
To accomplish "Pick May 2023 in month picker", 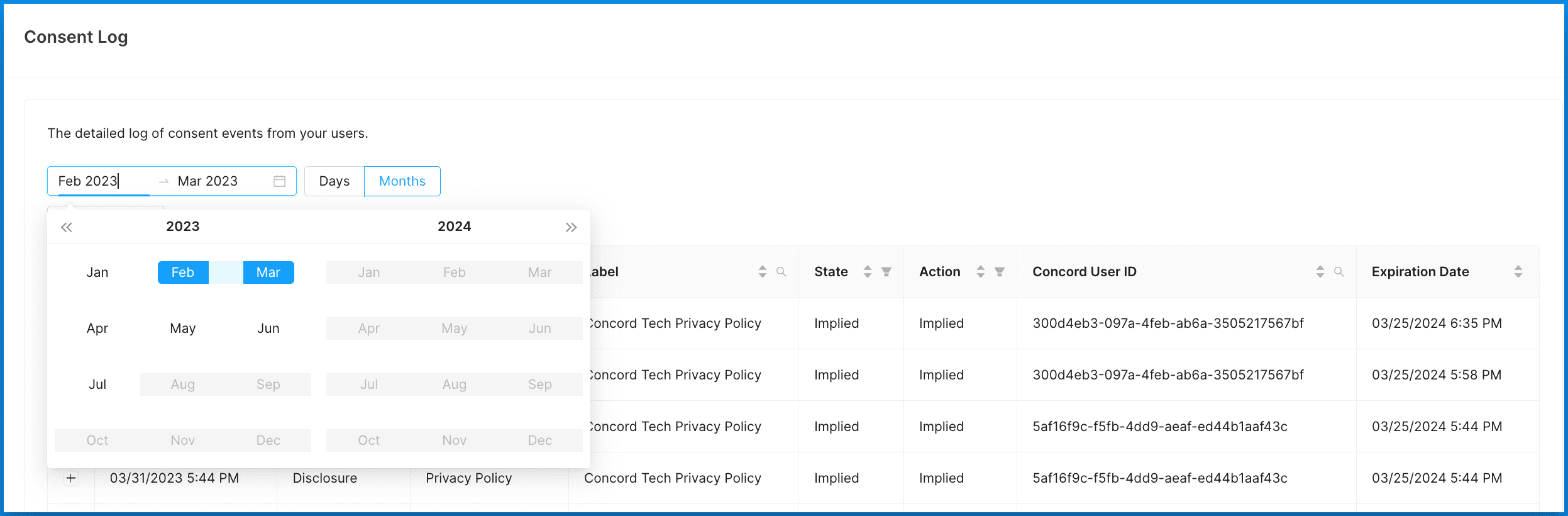I will [183, 328].
